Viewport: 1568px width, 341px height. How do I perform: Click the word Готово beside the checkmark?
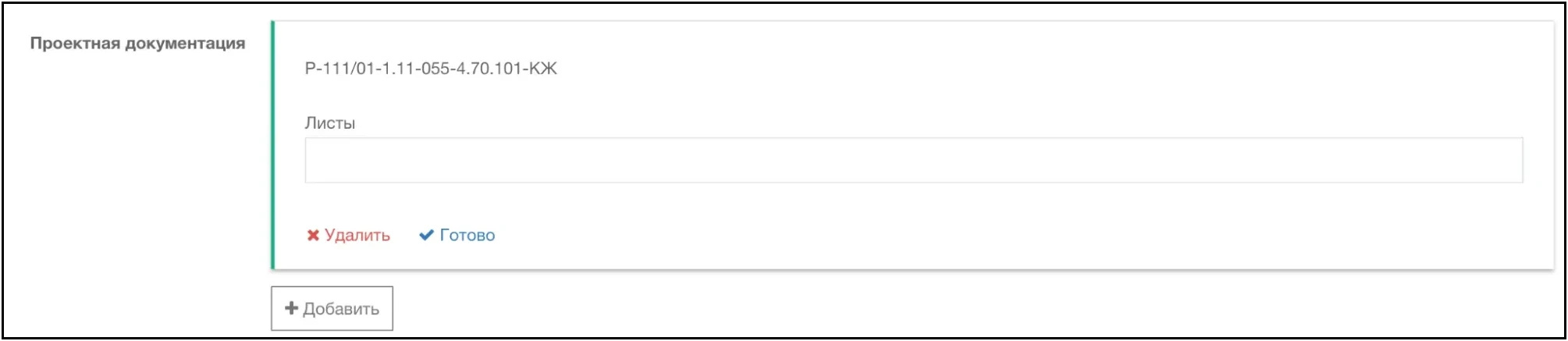[x=468, y=235]
